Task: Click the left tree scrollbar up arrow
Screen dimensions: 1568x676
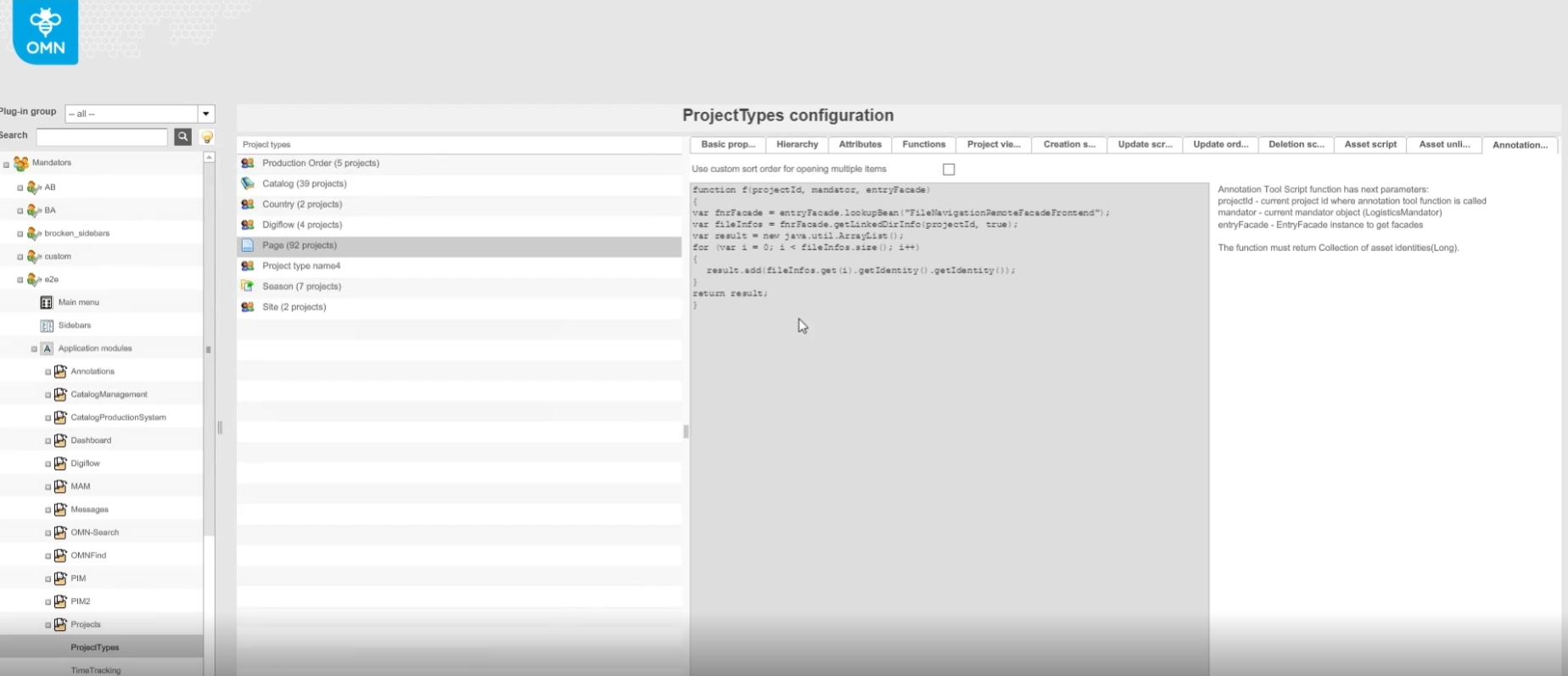Action: pos(209,157)
